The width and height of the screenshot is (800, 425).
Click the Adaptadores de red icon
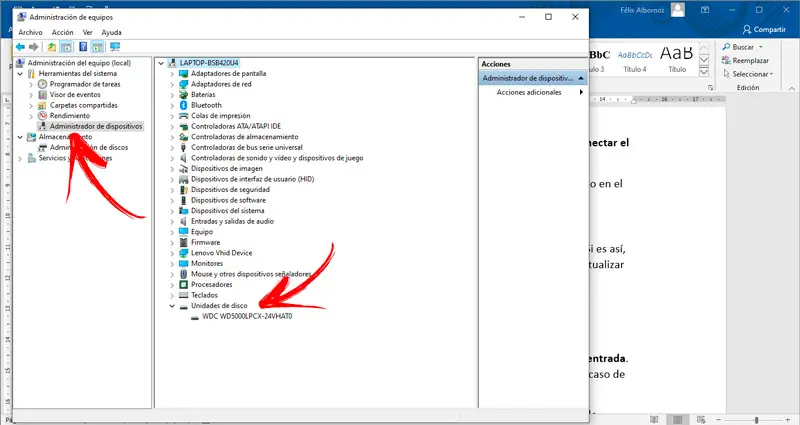pos(184,84)
